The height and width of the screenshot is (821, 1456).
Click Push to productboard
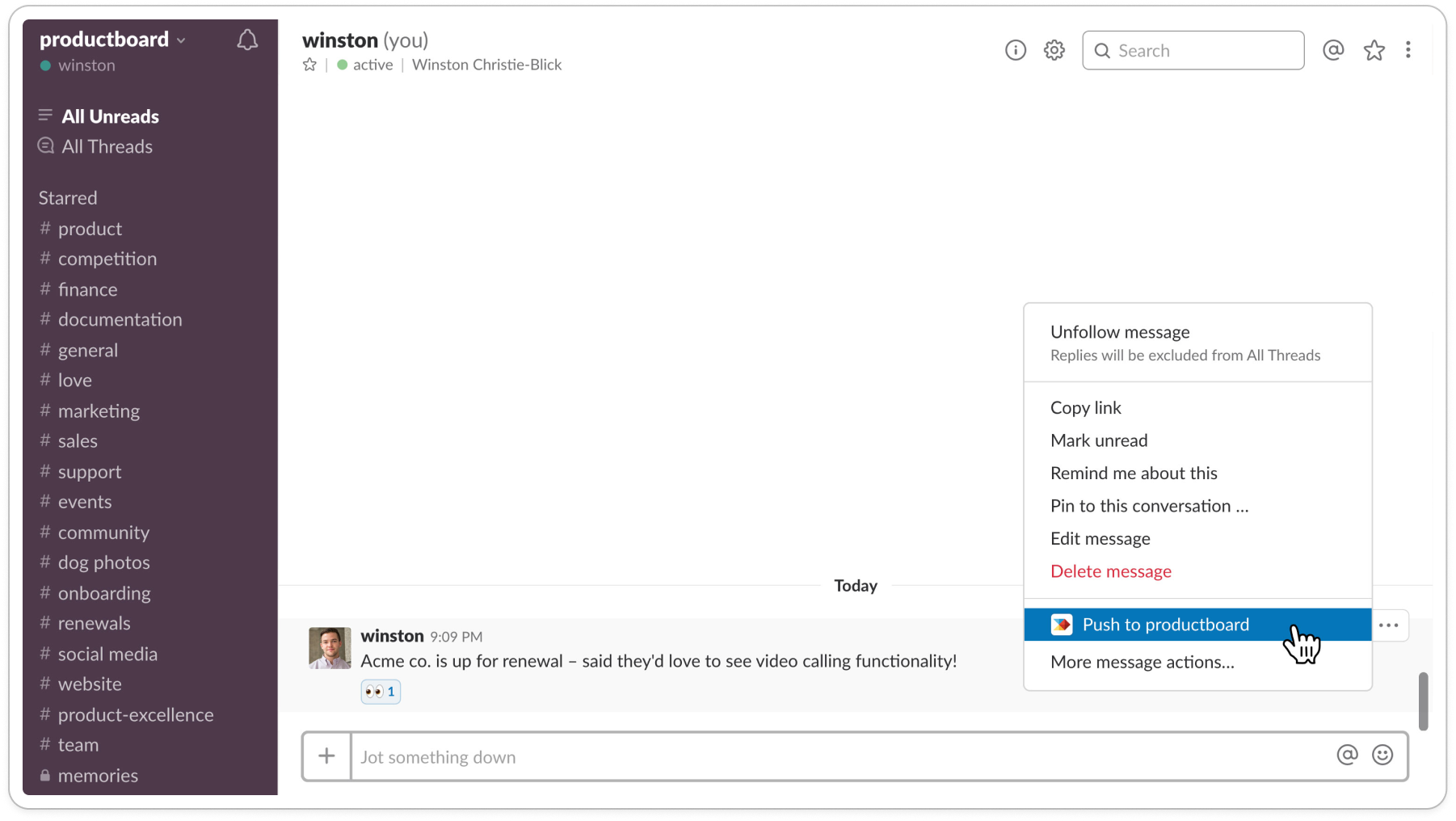point(1197,625)
